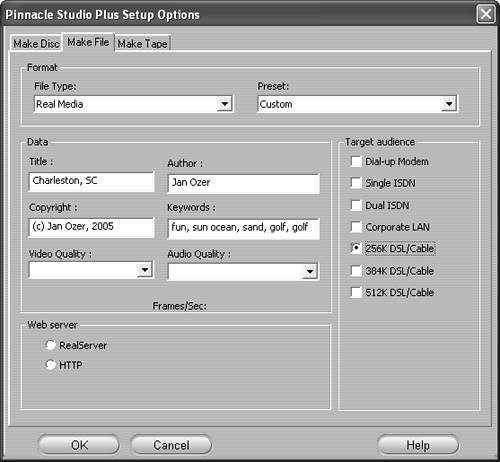The width and height of the screenshot is (500, 462).
Task: Enable Corporate LAN target audience
Action: (x=356, y=227)
